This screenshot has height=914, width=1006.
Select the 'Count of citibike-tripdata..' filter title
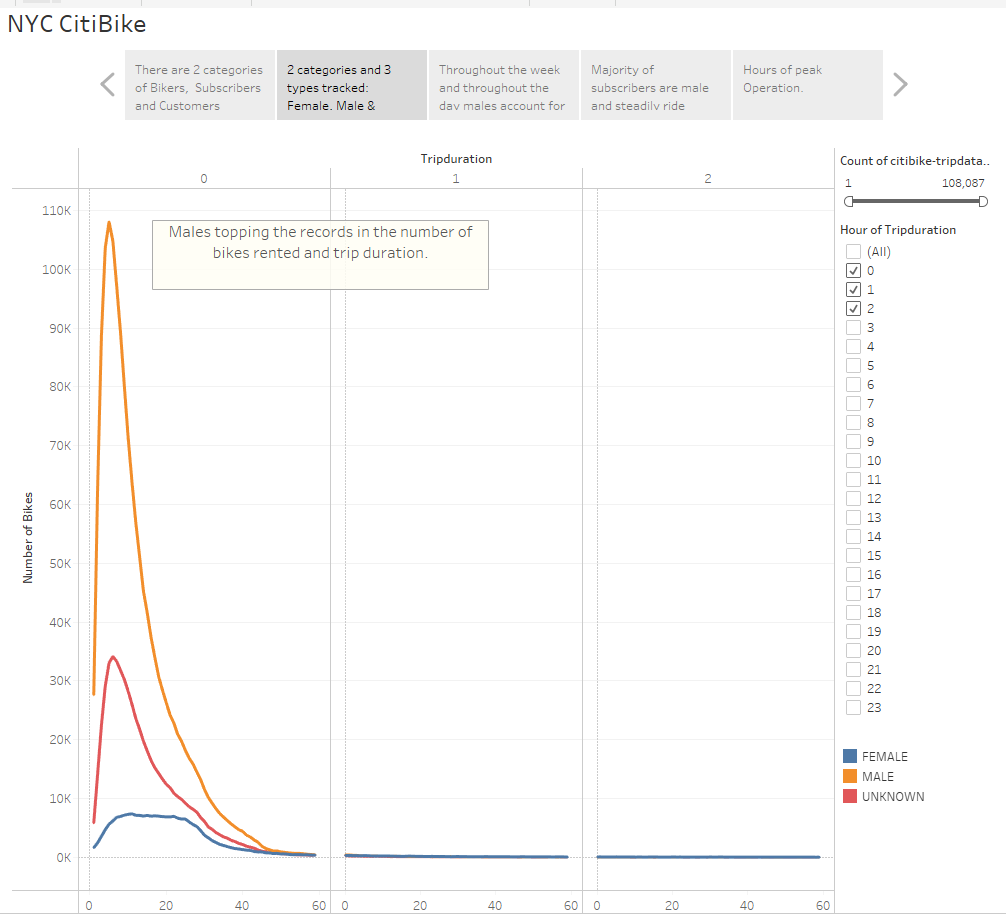[x=914, y=161]
